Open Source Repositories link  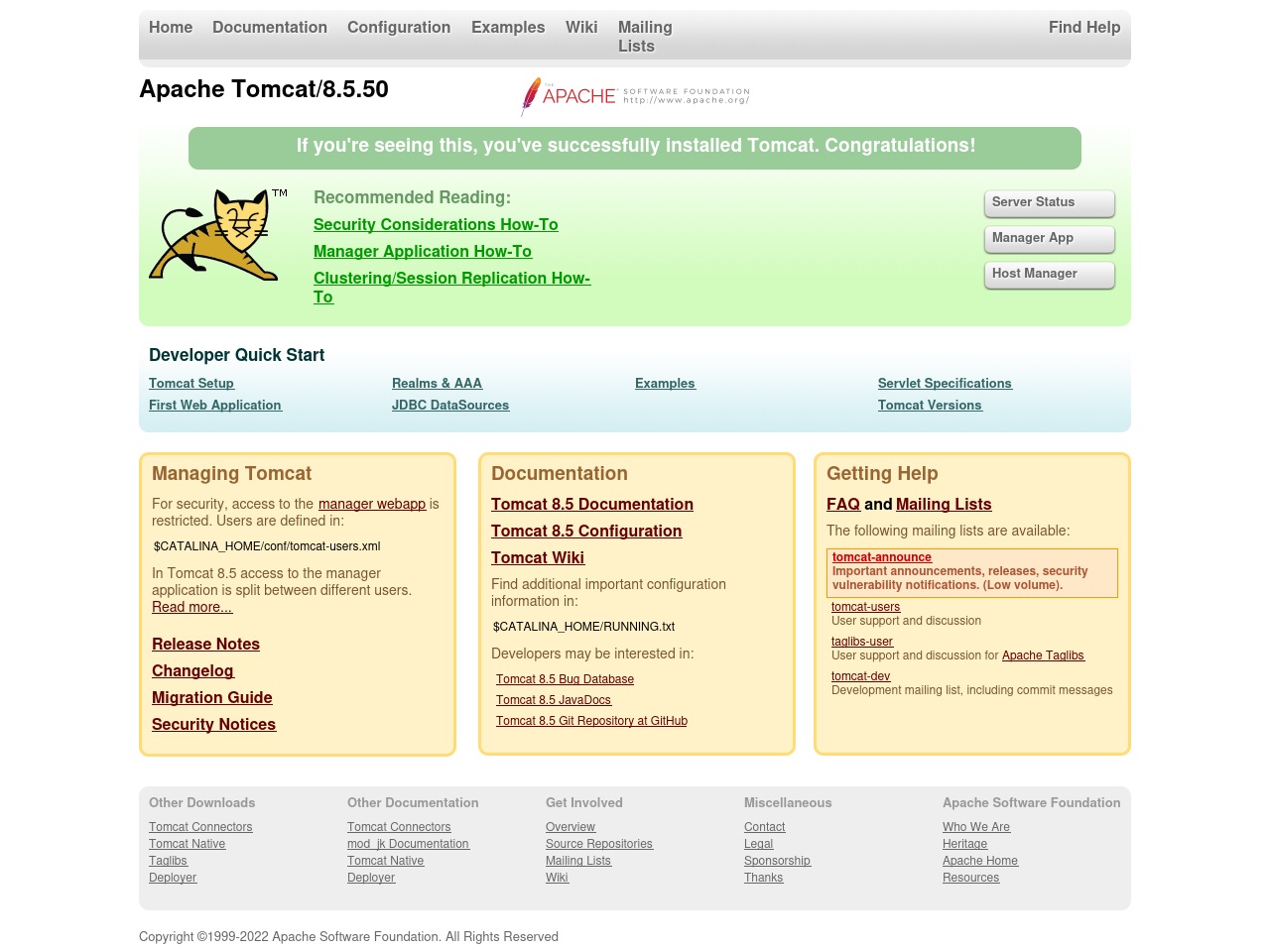click(599, 844)
